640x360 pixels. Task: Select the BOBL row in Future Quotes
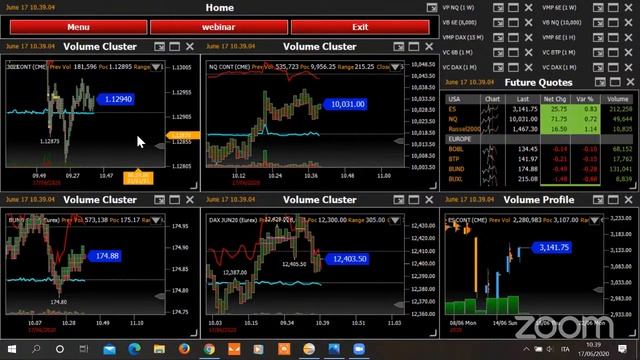tap(539, 149)
